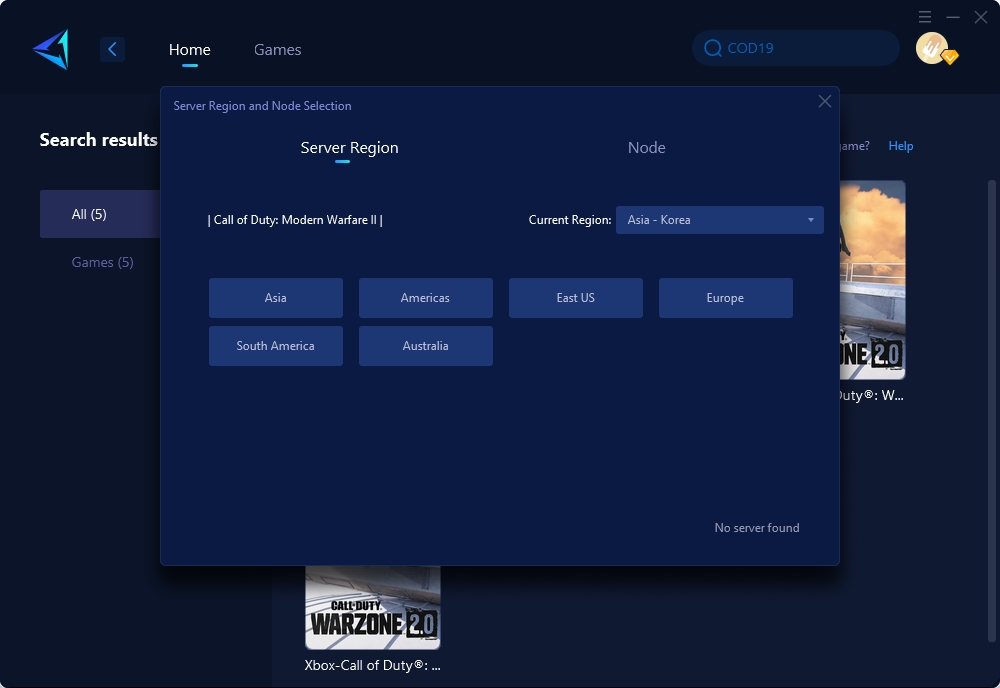The height and width of the screenshot is (688, 1000).
Task: Minimize the application window
Action: click(953, 17)
